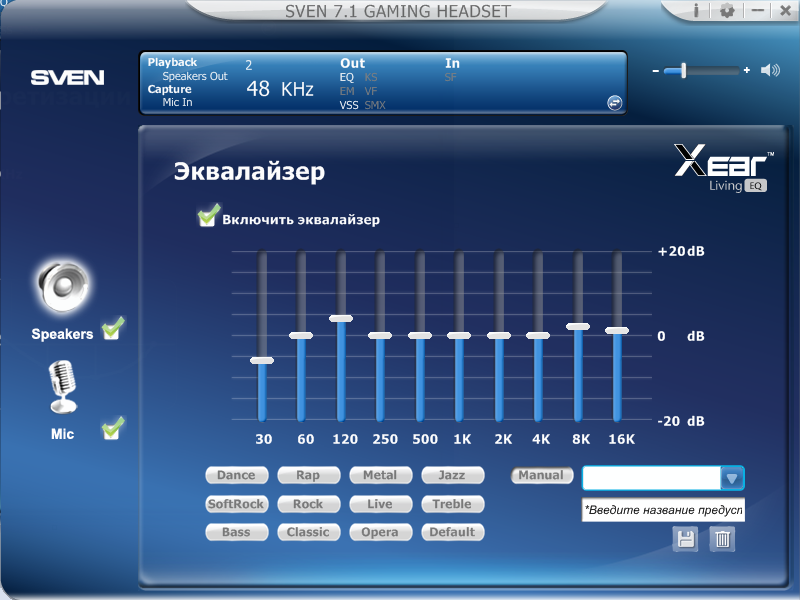Toggle the Speakers enabled checkmark
This screenshot has width=800, height=600.
point(113,329)
